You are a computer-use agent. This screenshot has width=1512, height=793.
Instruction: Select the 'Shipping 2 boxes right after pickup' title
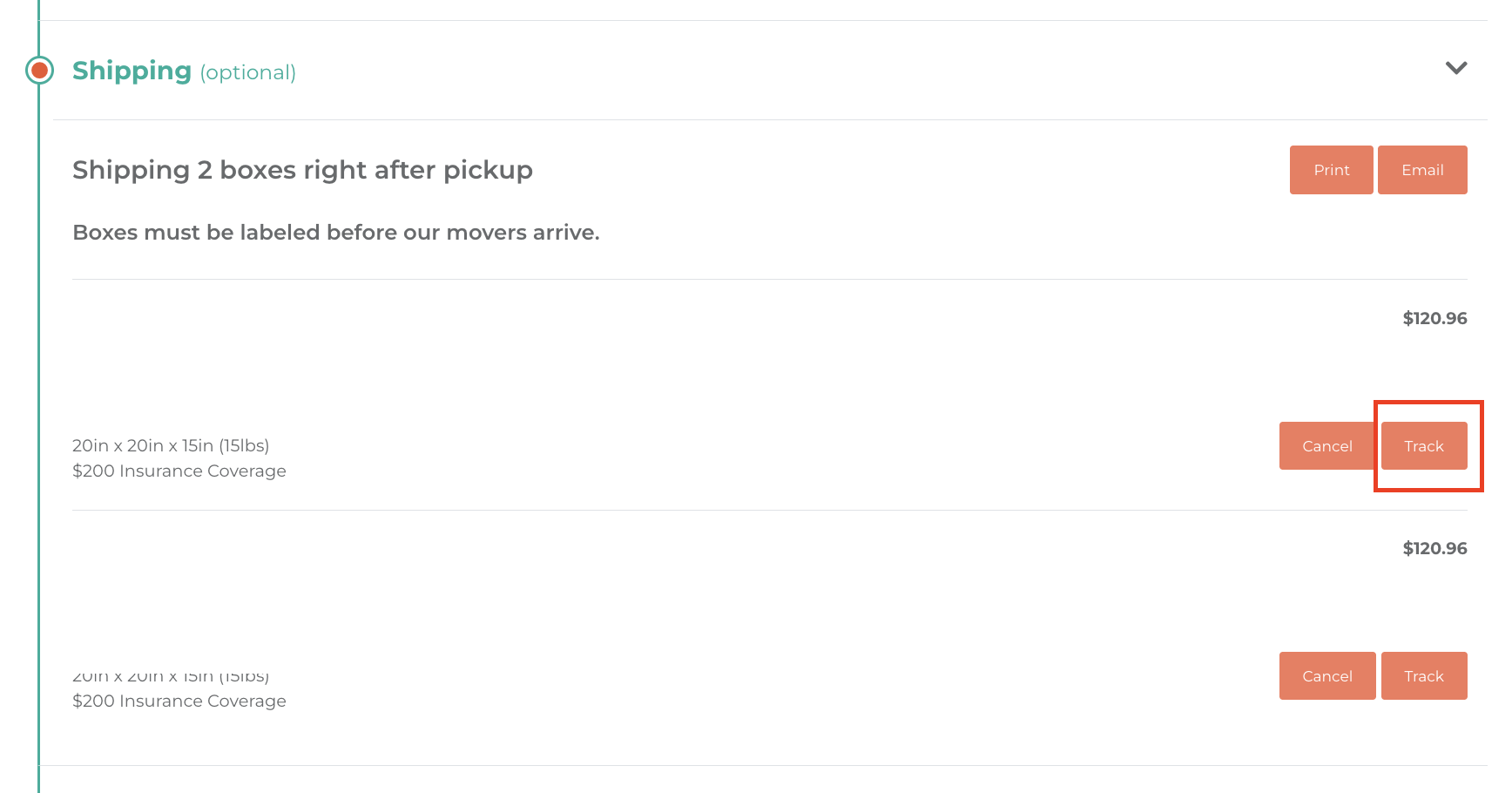(302, 170)
